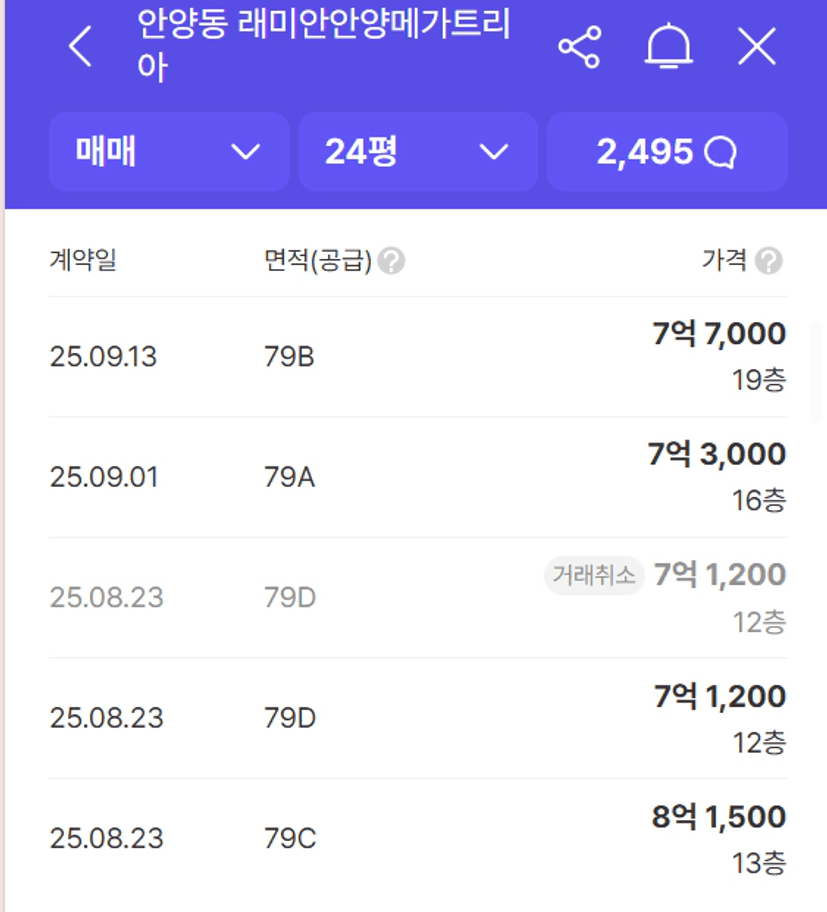
Task: Open the 8억 1,500 price for 79C
Action: click(719, 817)
